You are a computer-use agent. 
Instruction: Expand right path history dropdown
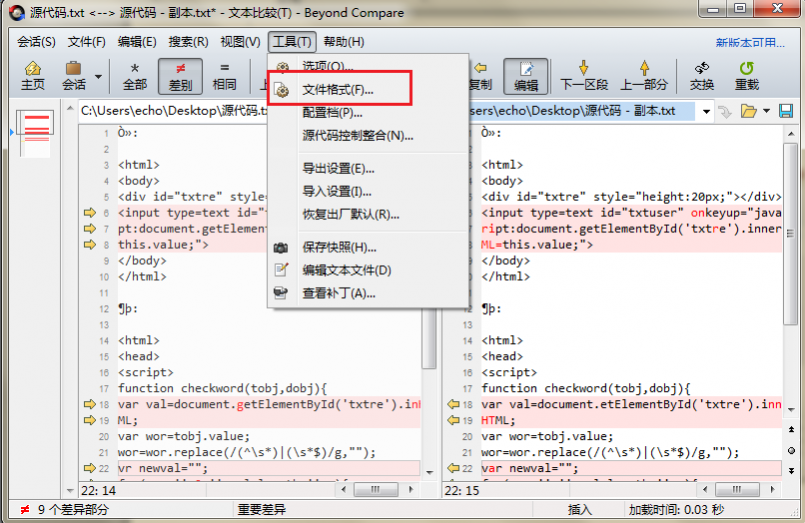(706, 111)
